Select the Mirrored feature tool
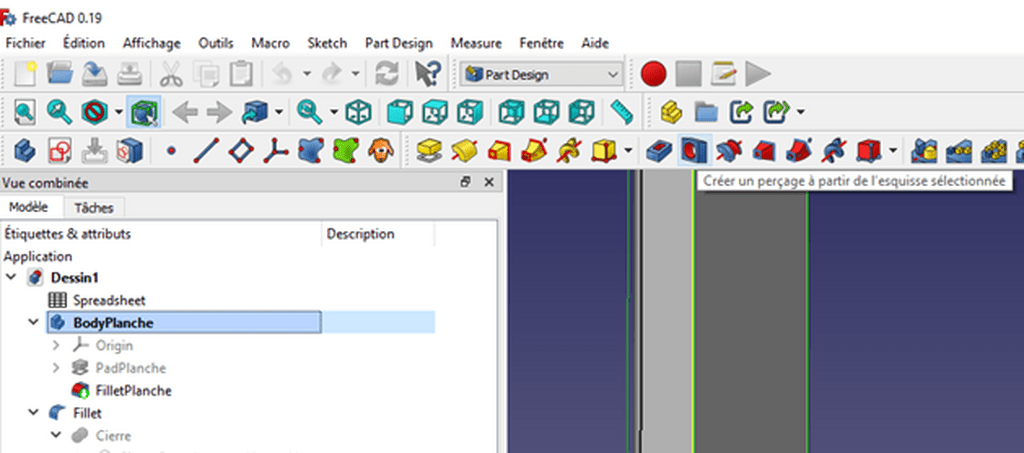Image resolution: width=1024 pixels, height=453 pixels. (x=923, y=151)
